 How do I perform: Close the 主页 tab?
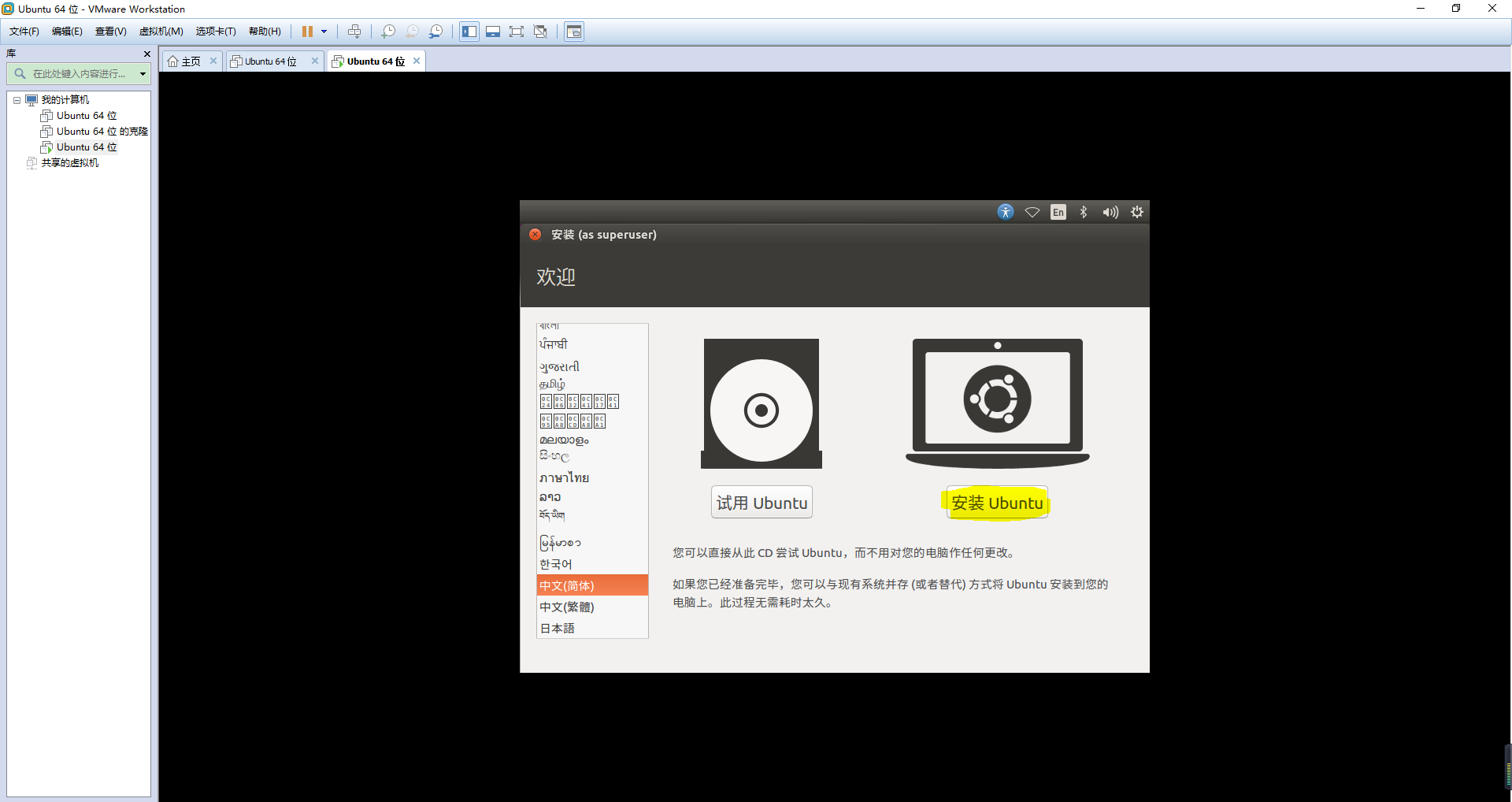coord(213,61)
